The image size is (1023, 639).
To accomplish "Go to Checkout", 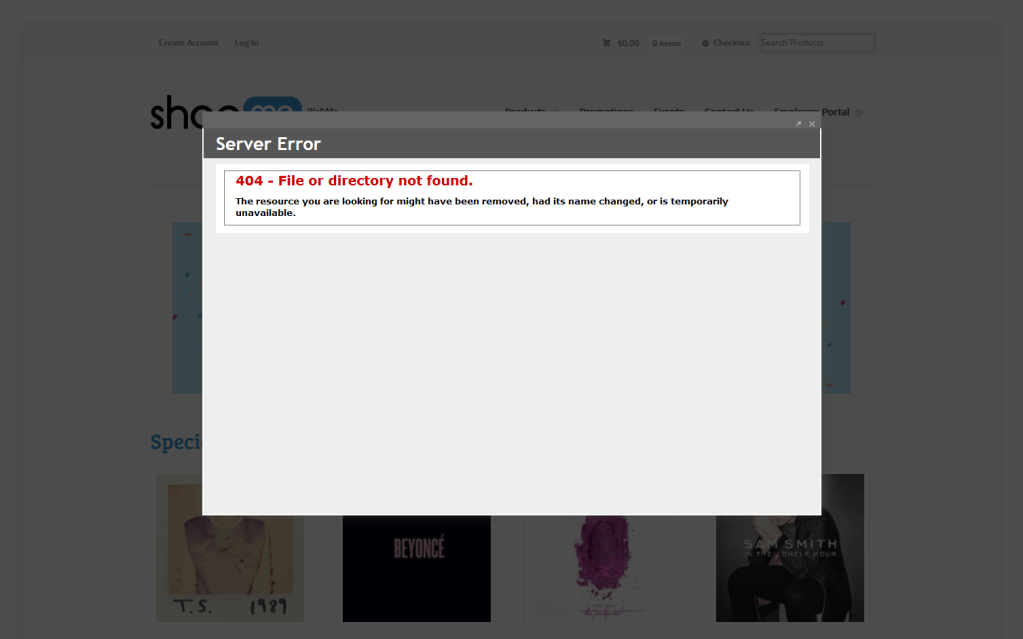I will [x=731, y=43].
